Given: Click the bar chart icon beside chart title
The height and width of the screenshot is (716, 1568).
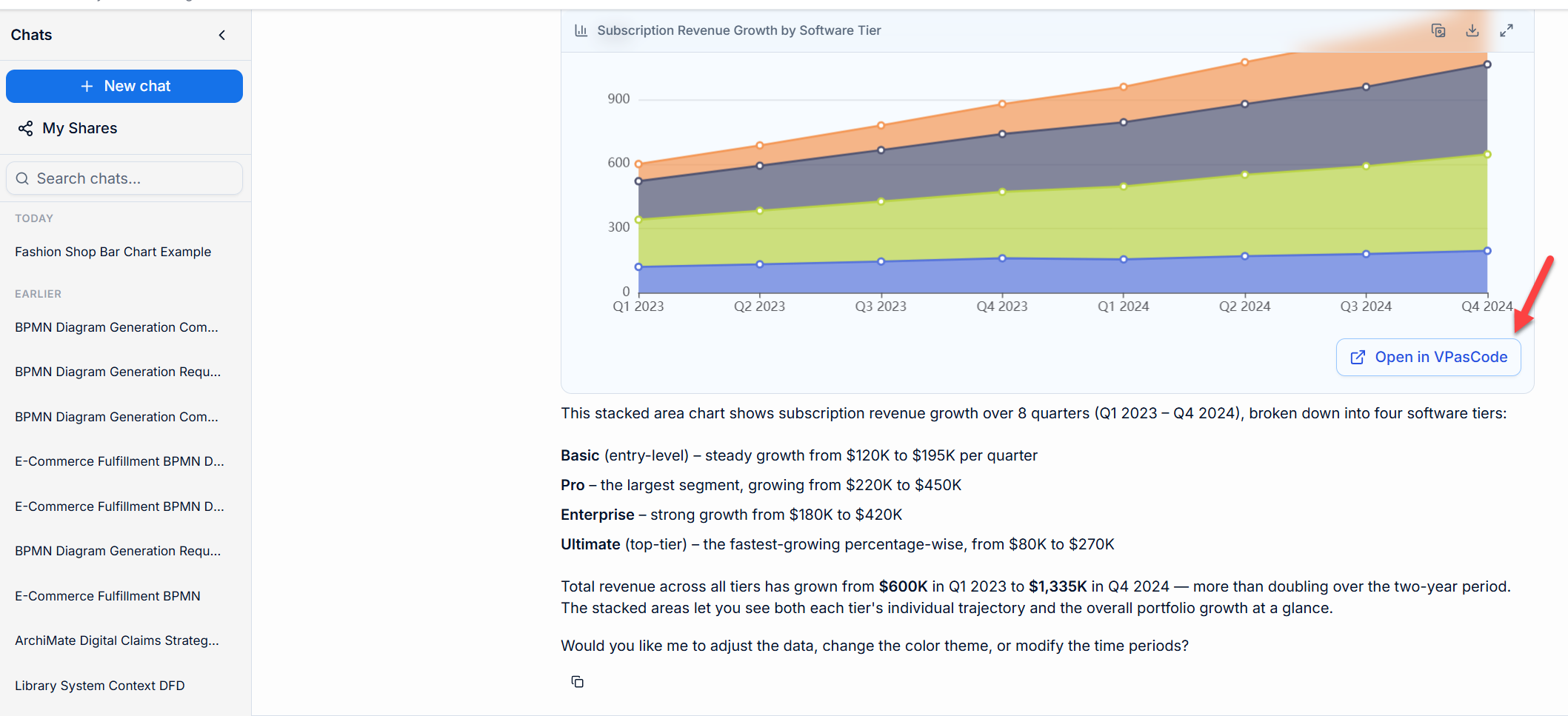Looking at the screenshot, I should [x=581, y=30].
